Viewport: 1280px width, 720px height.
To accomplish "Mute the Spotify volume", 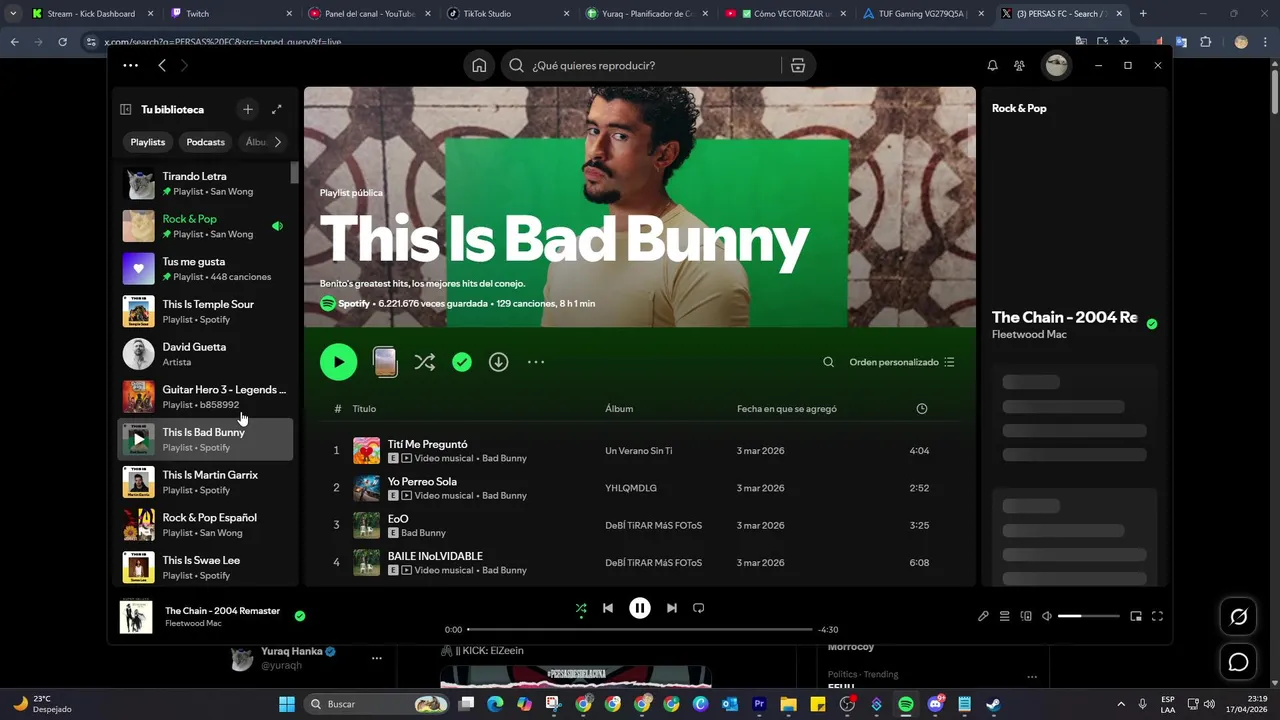I will pos(1047,616).
